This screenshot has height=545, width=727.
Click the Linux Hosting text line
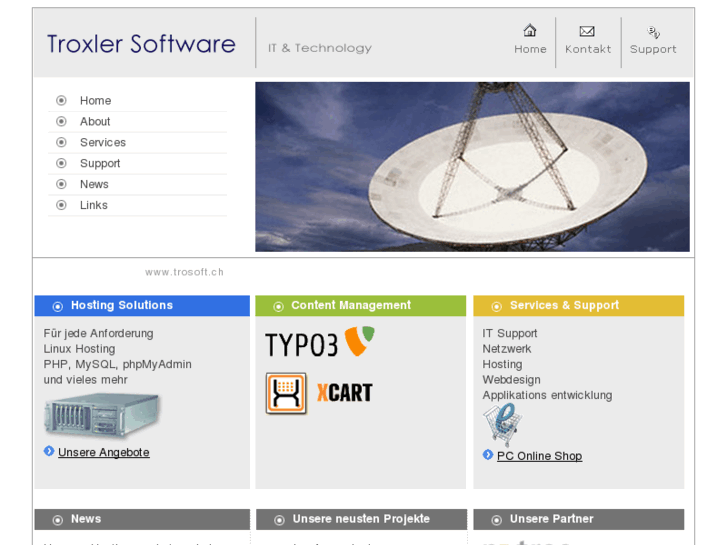click(x=79, y=349)
